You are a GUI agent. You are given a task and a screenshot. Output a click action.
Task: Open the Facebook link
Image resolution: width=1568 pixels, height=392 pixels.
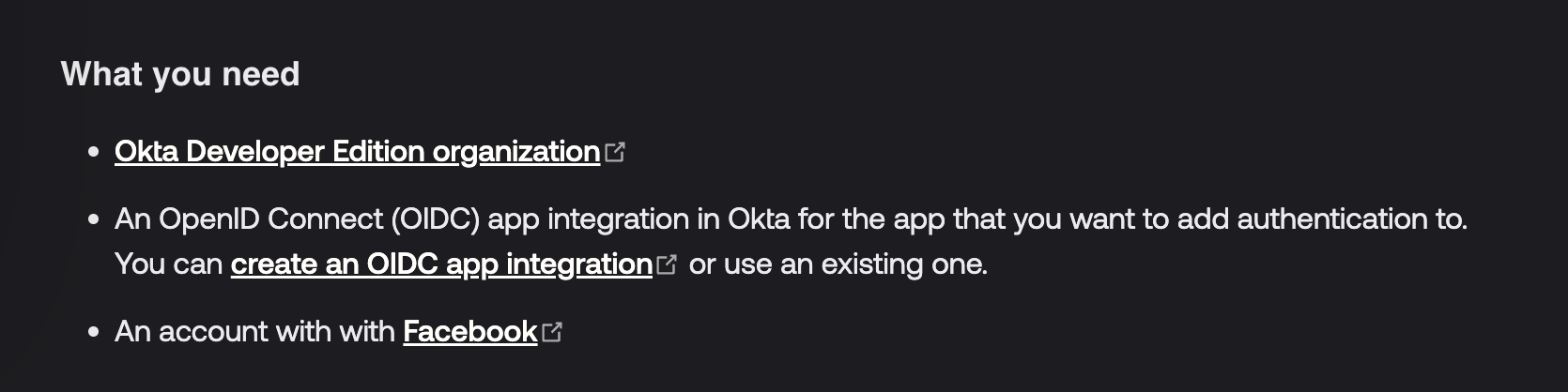coord(469,332)
